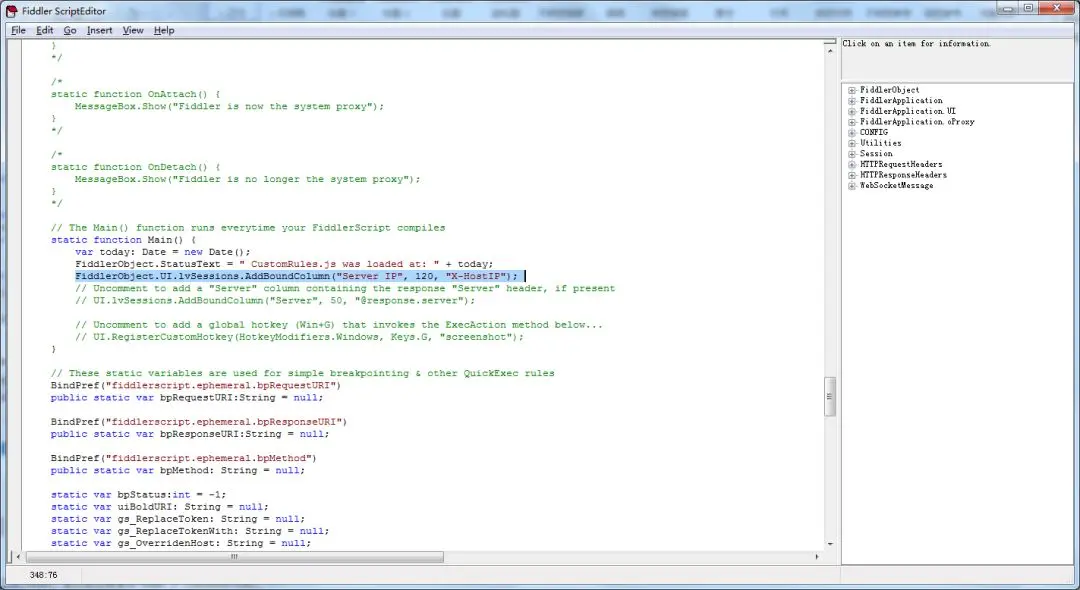Expand the CONFIG tree node
1080x590 pixels.
point(852,133)
